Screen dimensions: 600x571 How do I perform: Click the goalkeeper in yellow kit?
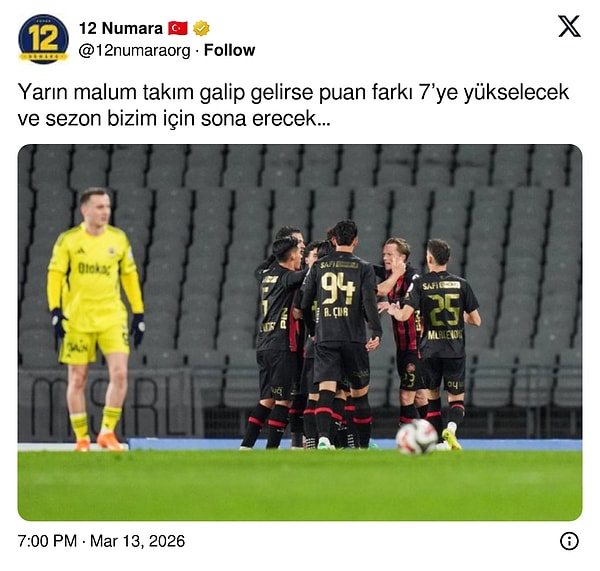(x=95, y=318)
